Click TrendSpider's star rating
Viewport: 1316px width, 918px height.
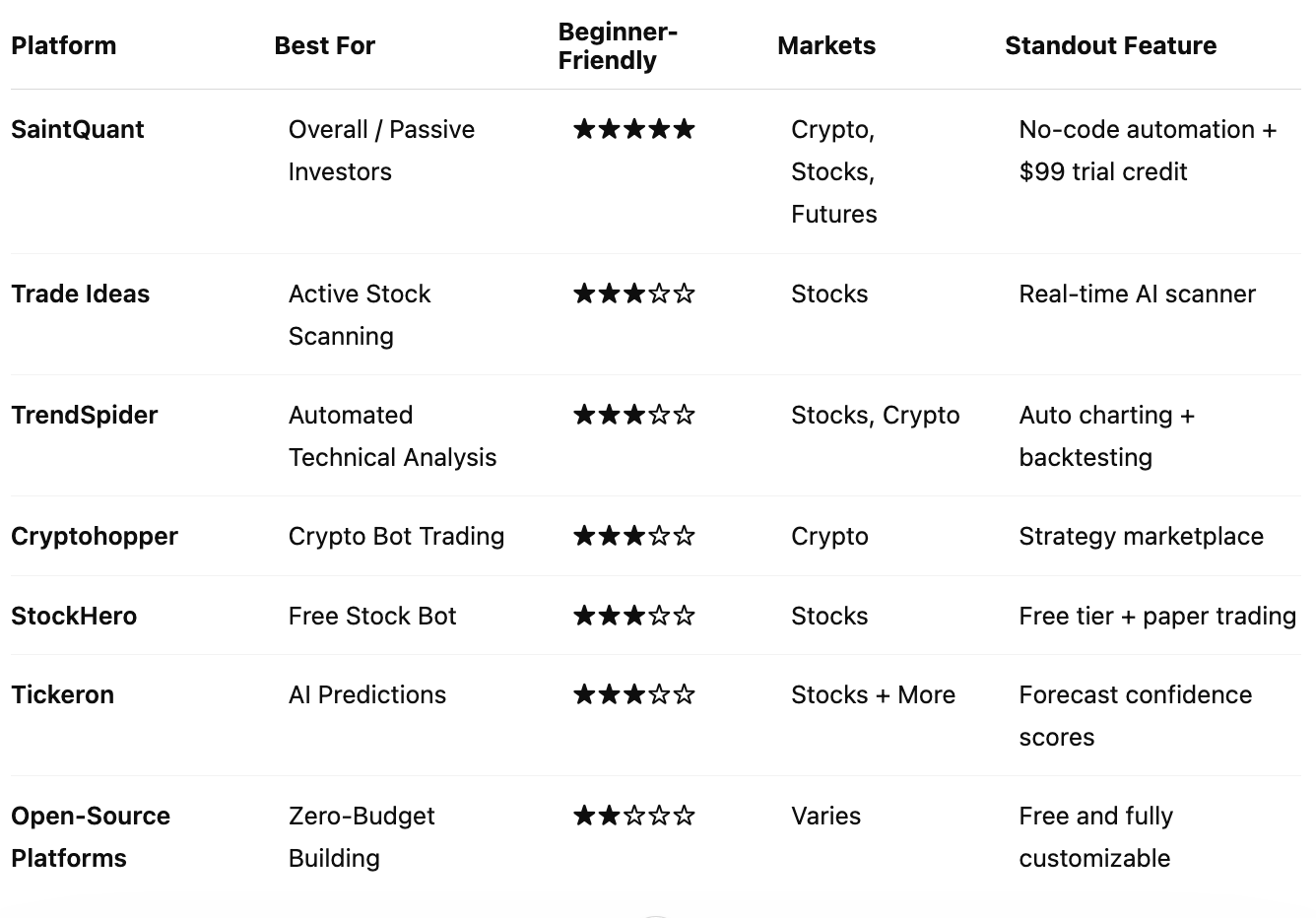[x=634, y=415]
